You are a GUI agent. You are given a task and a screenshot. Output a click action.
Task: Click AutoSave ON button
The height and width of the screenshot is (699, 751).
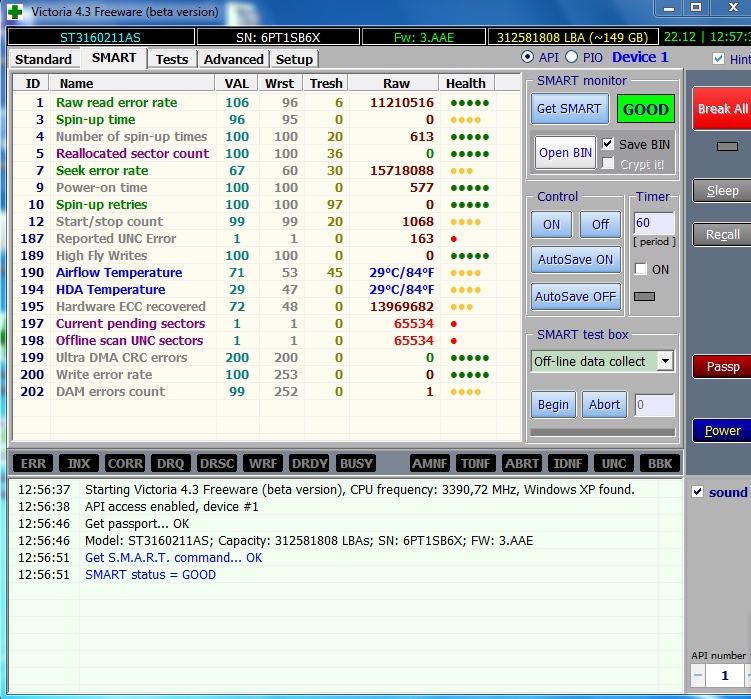575,260
